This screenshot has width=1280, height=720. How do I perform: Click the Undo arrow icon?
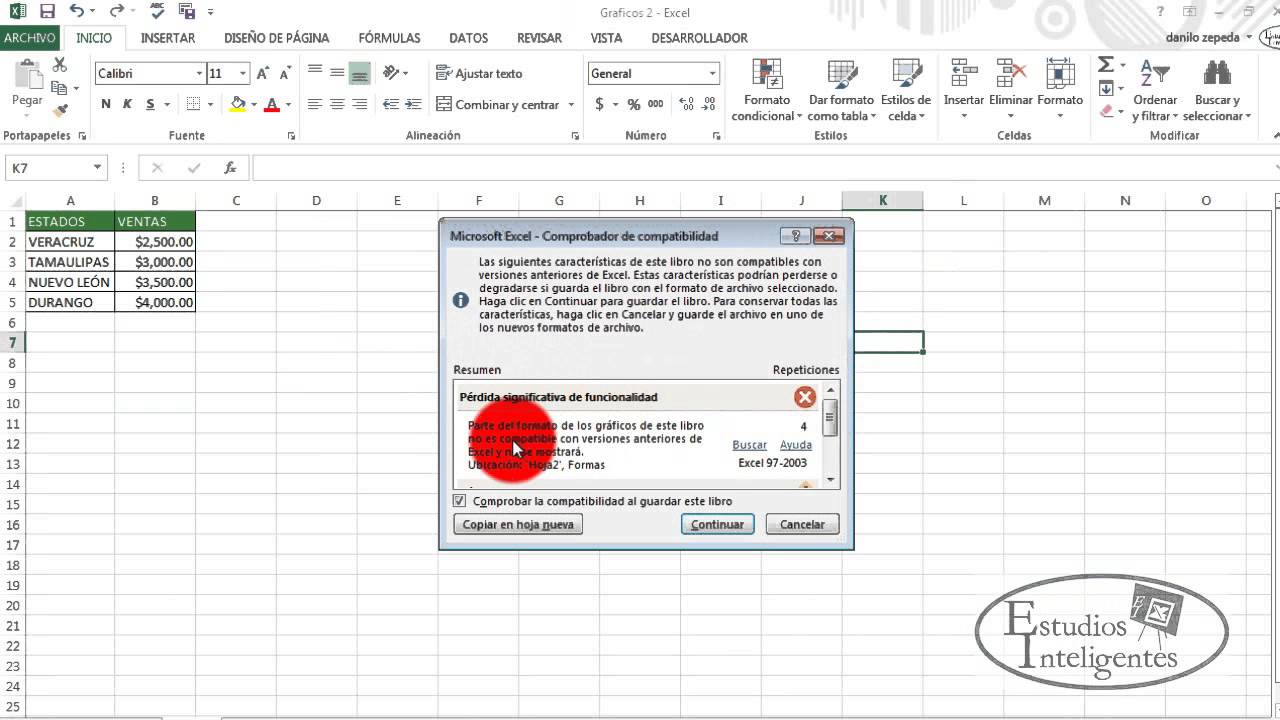[x=77, y=12]
